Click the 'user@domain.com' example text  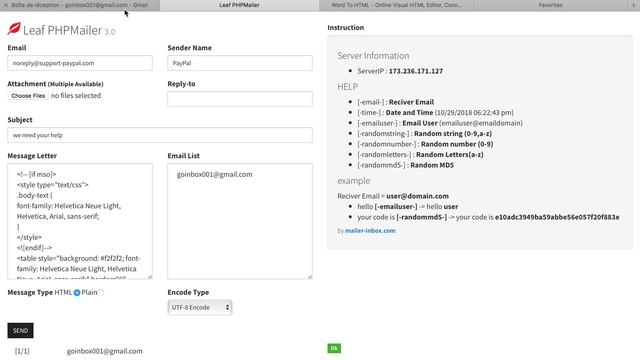point(417,196)
